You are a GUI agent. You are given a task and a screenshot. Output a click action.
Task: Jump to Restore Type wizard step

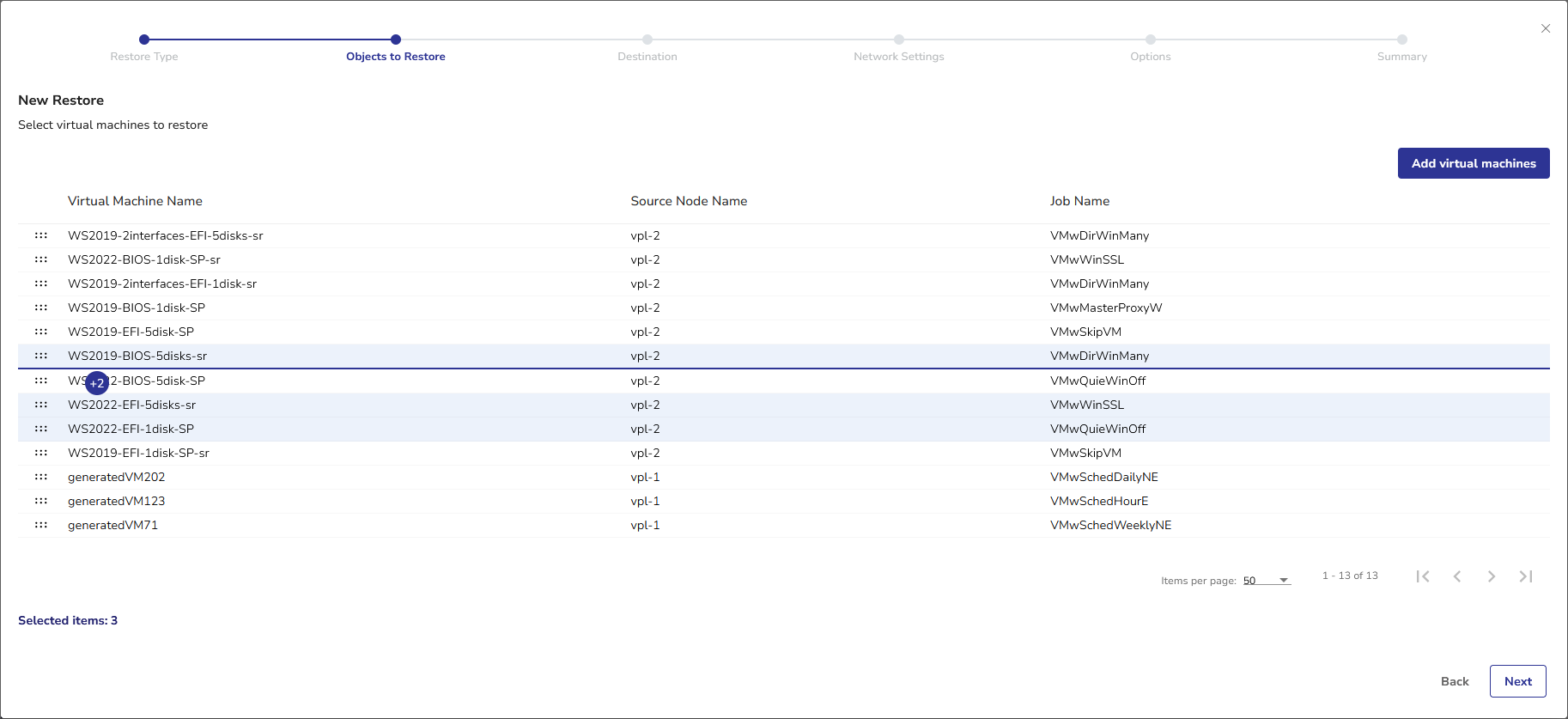click(144, 40)
